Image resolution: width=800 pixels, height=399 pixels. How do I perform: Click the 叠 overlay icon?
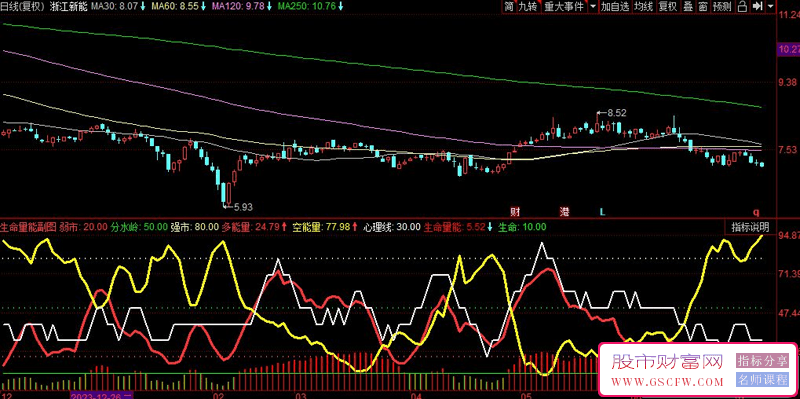pos(687,7)
